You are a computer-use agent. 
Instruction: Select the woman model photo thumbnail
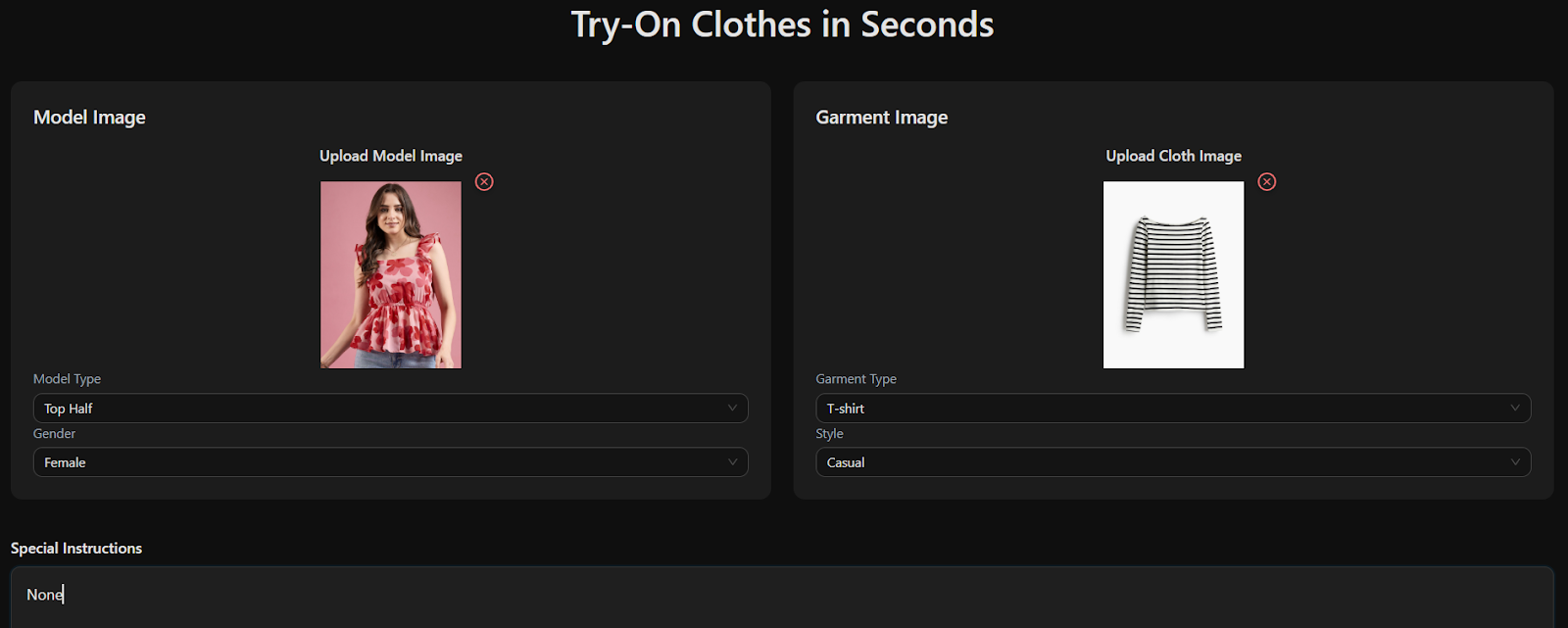click(x=391, y=274)
